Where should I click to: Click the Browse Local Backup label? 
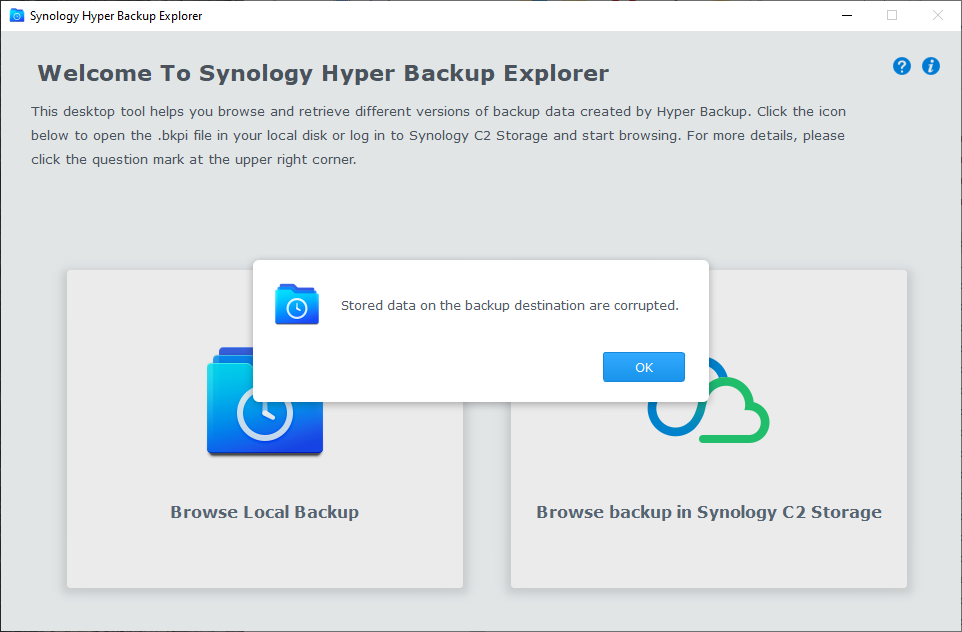[x=264, y=512]
